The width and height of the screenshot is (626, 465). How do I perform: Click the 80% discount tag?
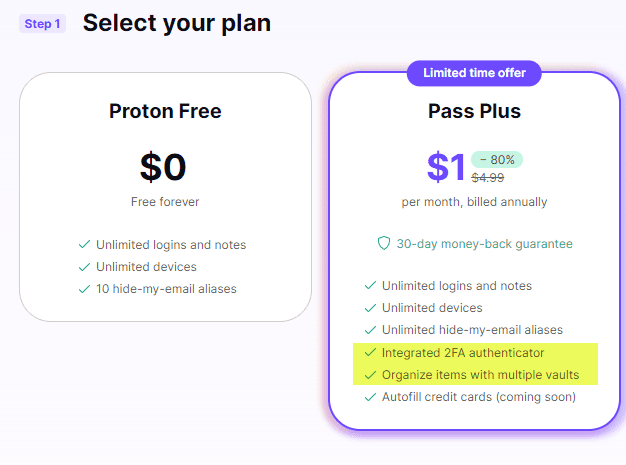point(497,159)
